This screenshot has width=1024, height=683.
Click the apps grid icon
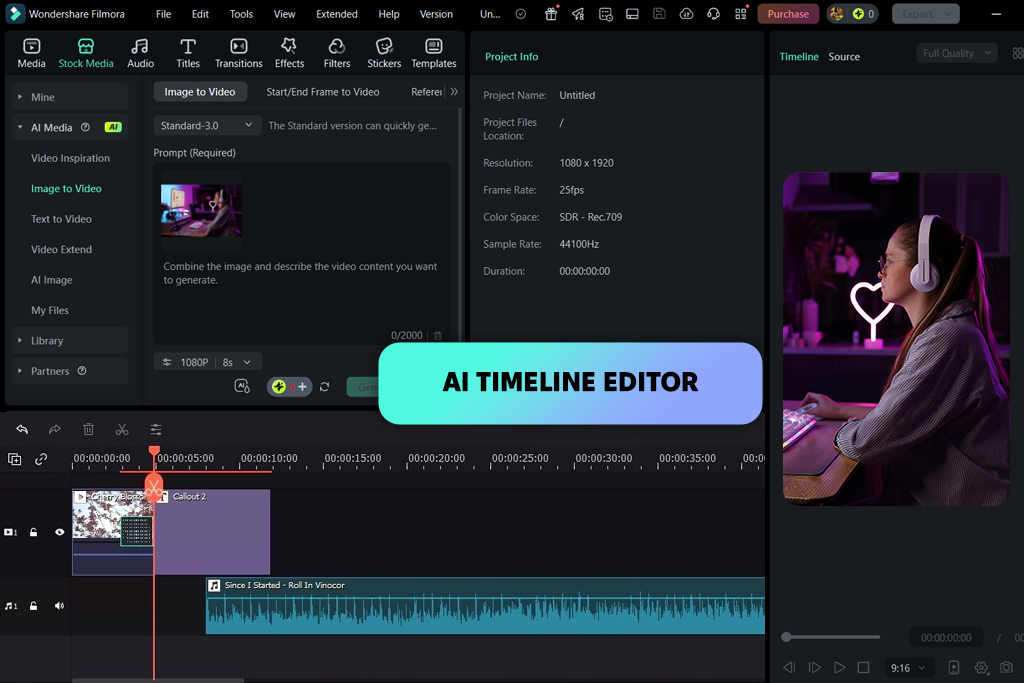741,14
